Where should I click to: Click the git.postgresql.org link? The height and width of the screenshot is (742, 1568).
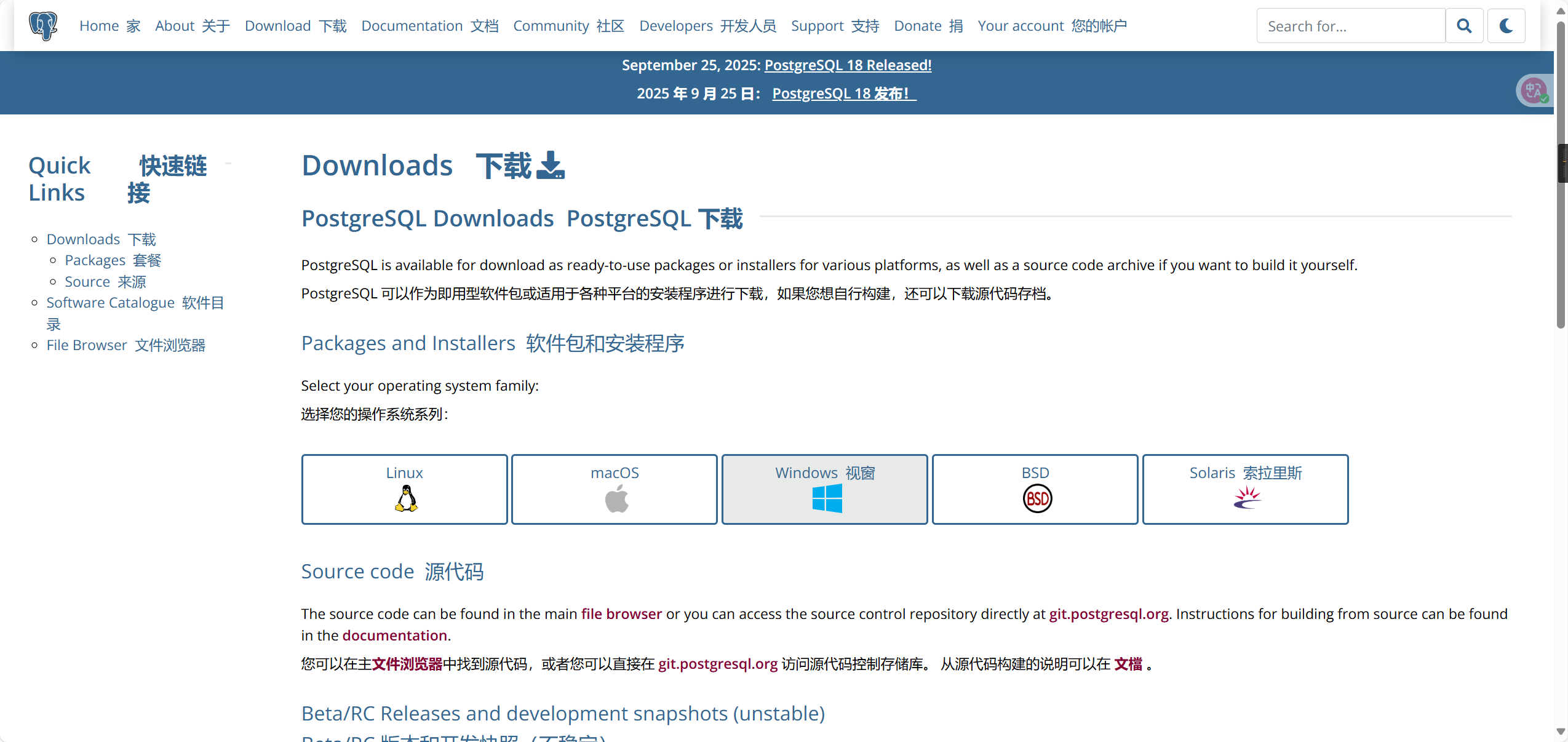pyautogui.click(x=1108, y=614)
